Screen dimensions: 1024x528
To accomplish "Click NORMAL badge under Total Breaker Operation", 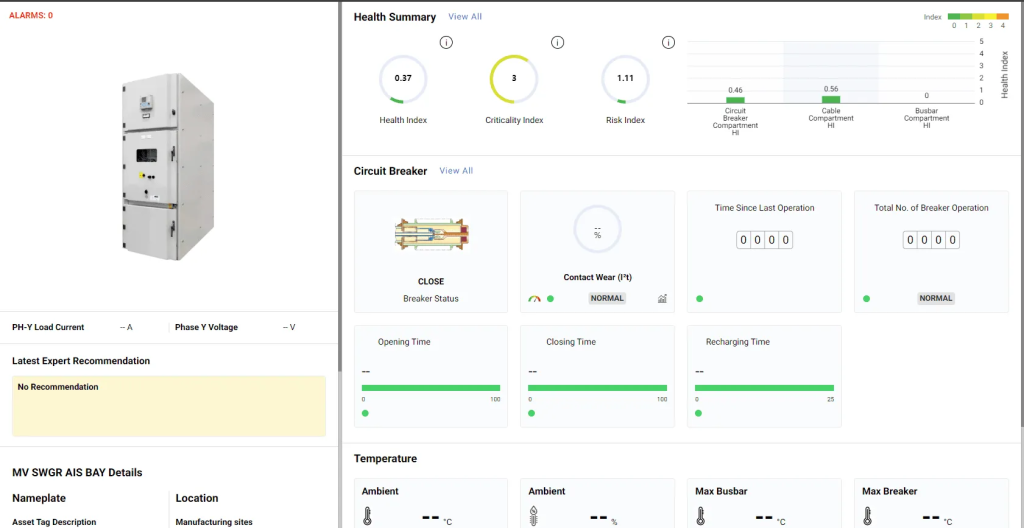I will click(x=936, y=298).
